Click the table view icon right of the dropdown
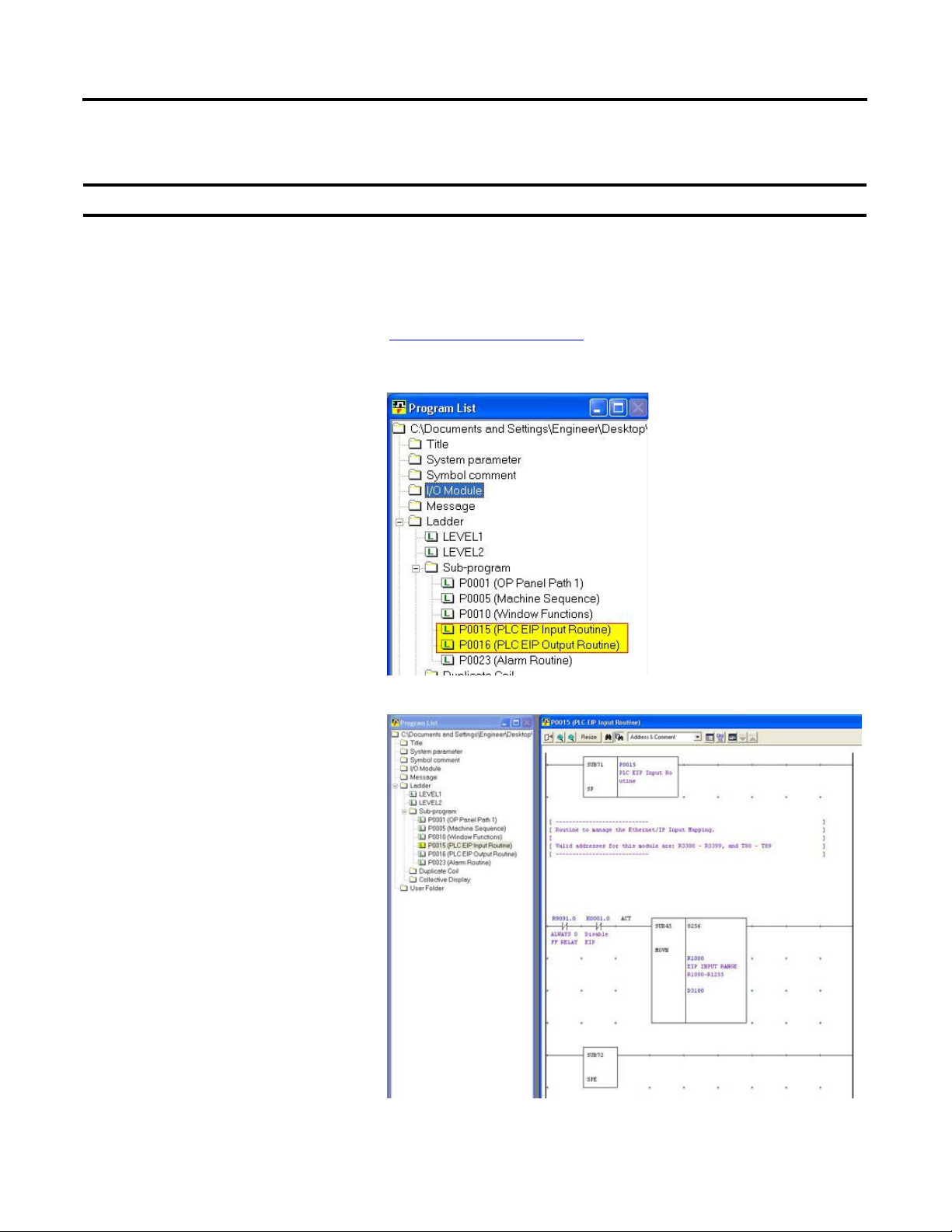The width and height of the screenshot is (952, 1232). [x=710, y=737]
